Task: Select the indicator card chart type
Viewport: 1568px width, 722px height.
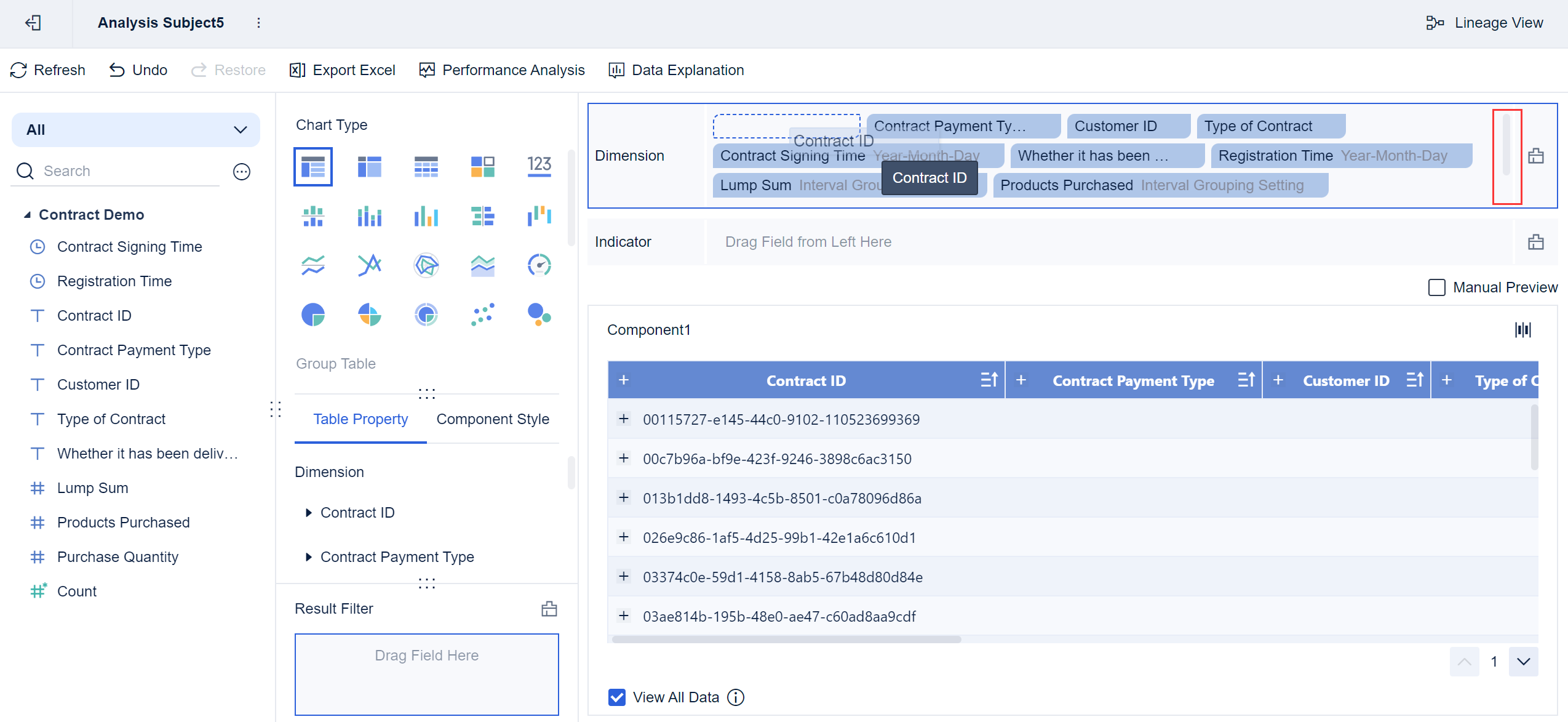Action: (539, 165)
